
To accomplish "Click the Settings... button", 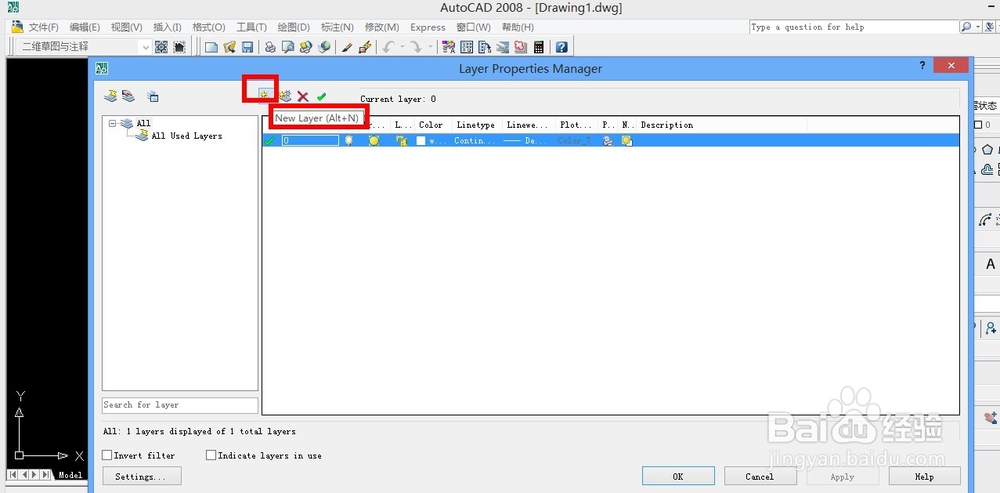I will [x=142, y=476].
